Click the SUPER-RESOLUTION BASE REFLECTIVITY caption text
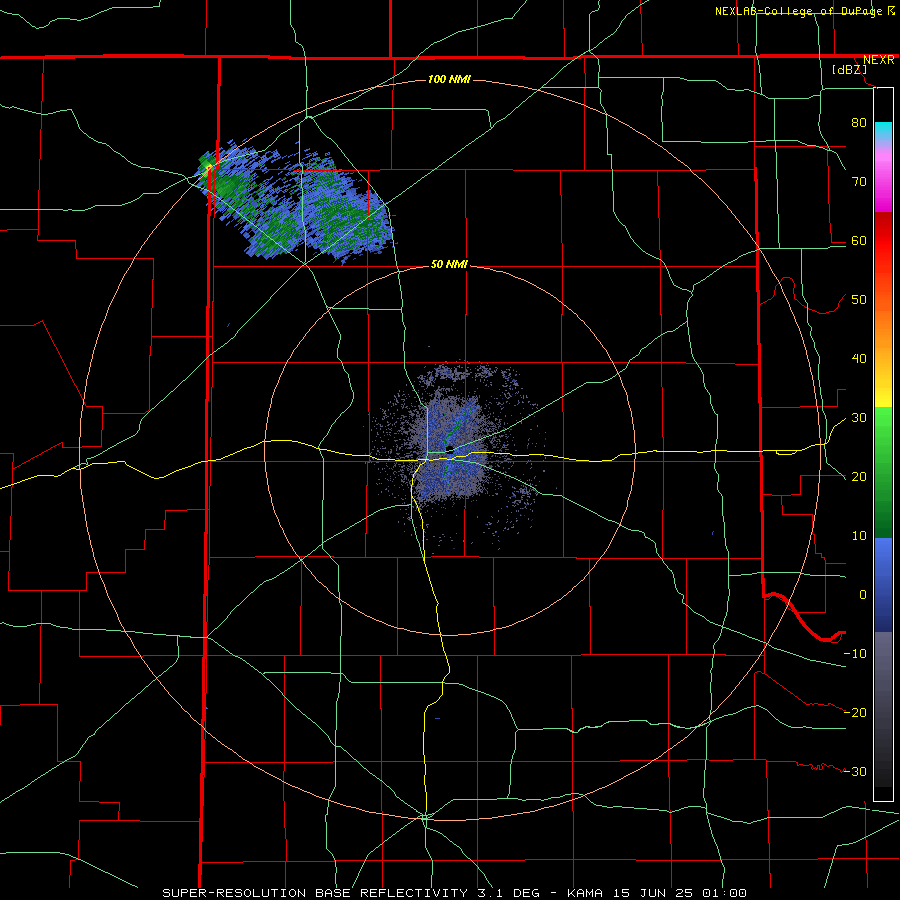900x900 pixels. tap(315, 893)
